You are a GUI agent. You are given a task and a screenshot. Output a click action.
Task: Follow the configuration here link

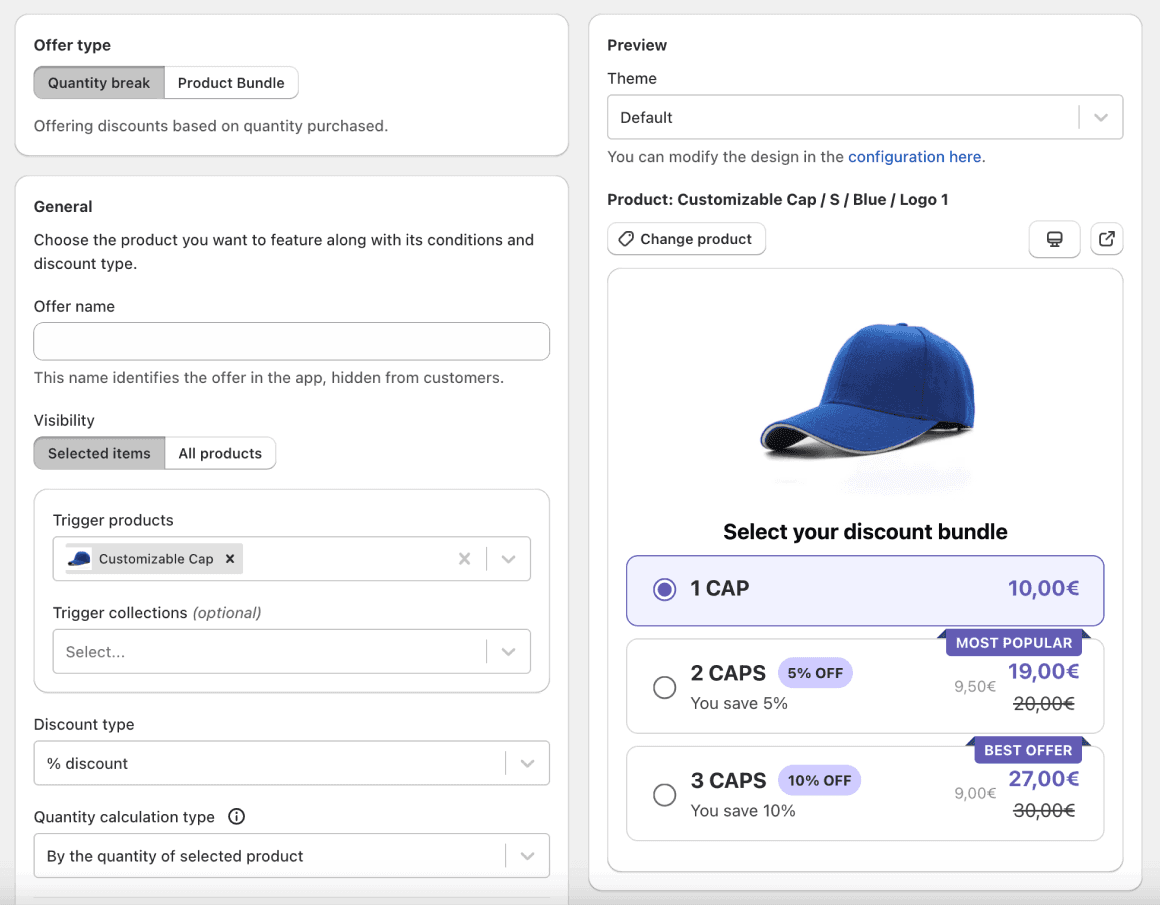point(914,157)
